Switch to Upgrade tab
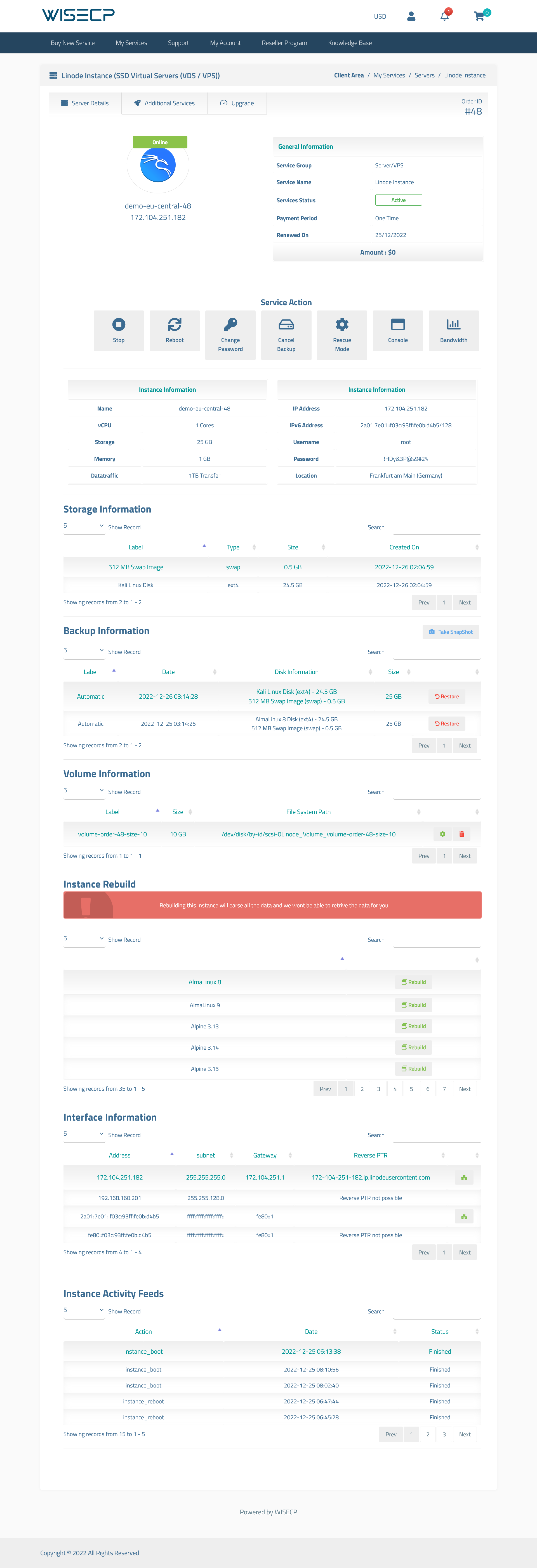This screenshot has width=537, height=1568. [237, 103]
